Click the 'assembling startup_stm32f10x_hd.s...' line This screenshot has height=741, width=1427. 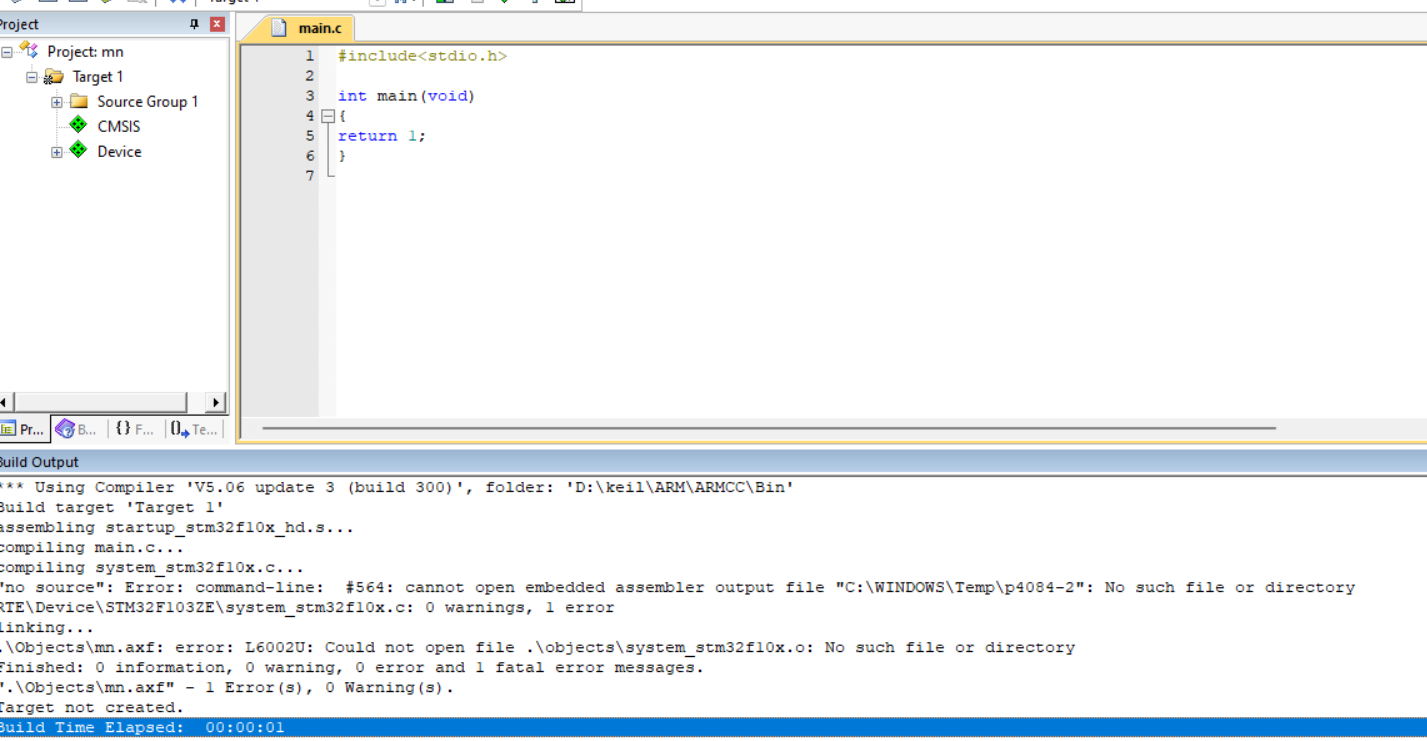coord(177,528)
